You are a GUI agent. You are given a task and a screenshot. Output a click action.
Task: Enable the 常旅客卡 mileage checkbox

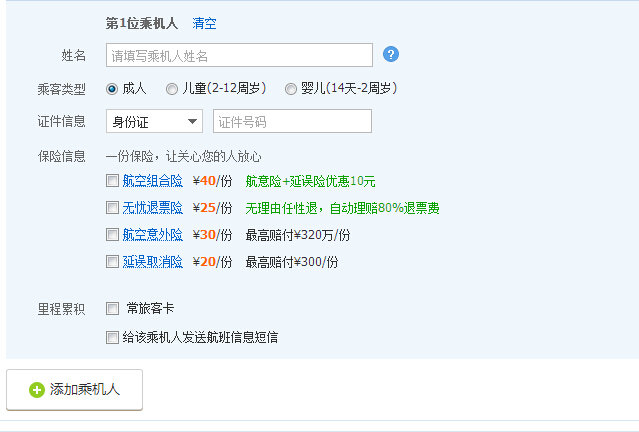click(x=112, y=309)
